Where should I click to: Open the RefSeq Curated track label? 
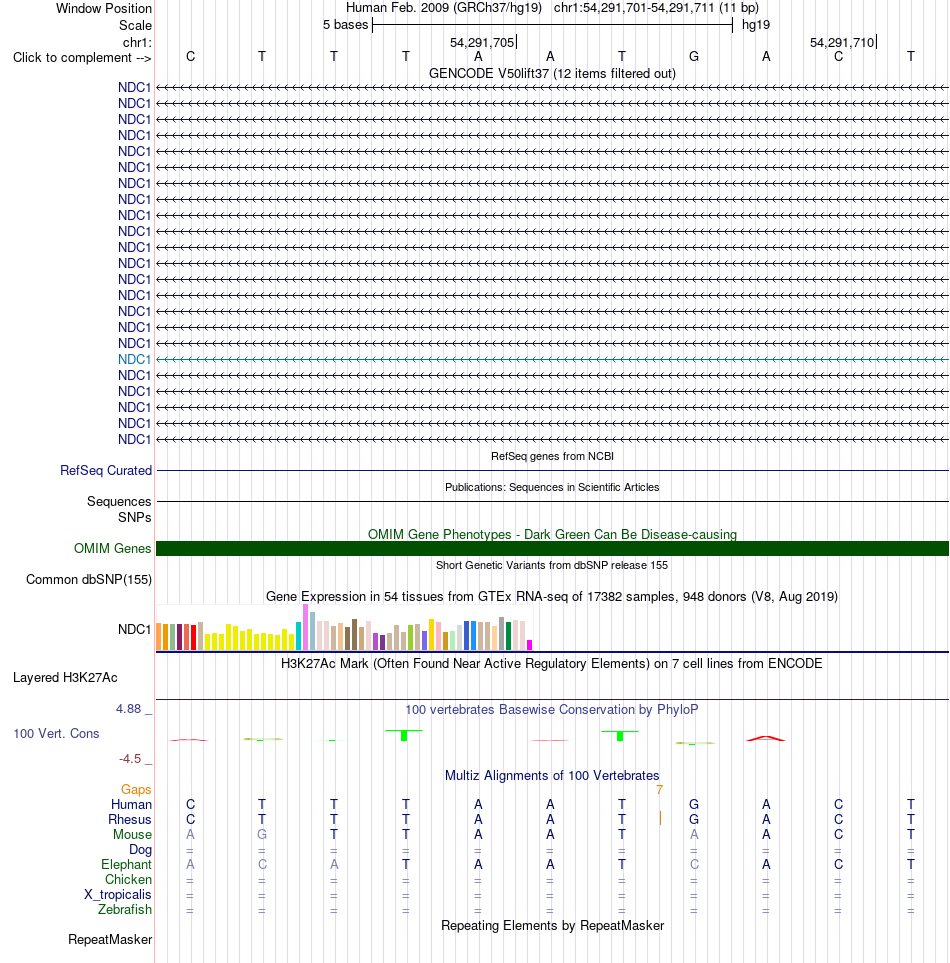pos(106,470)
